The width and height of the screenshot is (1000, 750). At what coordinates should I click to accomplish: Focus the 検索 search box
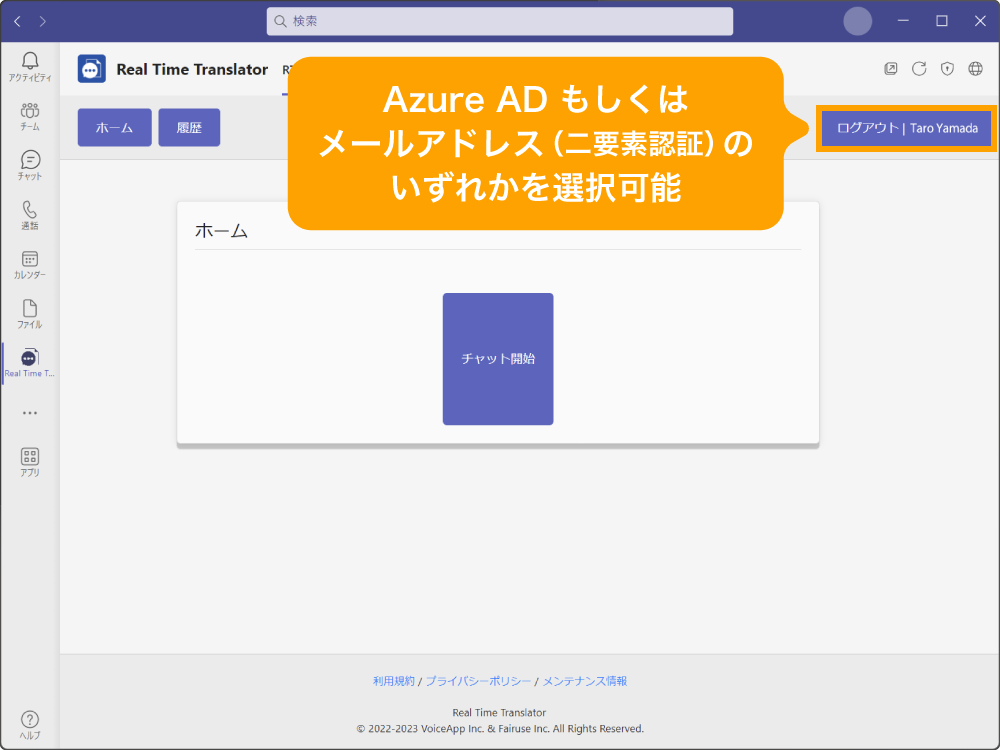pos(500,22)
